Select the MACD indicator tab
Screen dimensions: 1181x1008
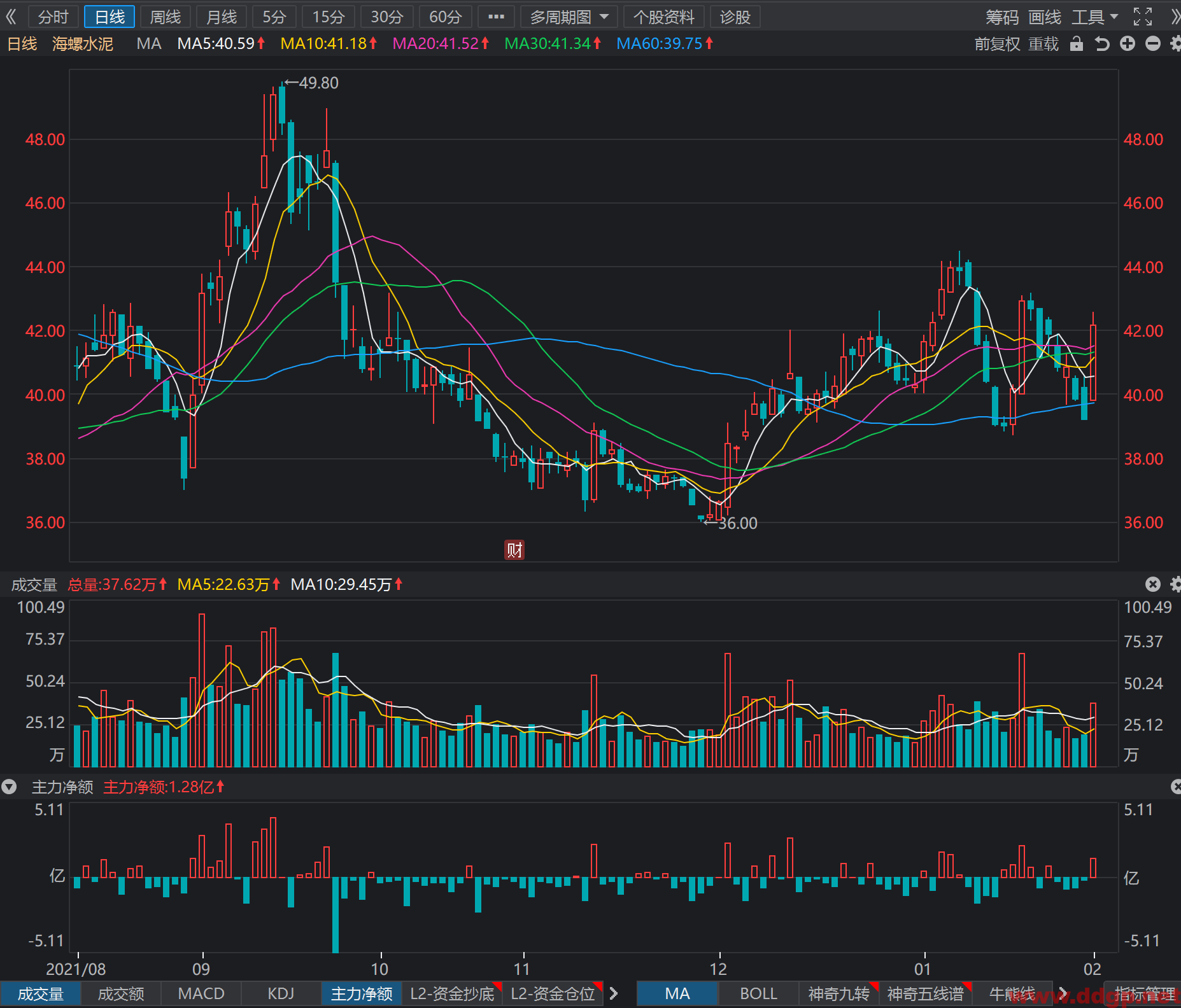point(201,993)
